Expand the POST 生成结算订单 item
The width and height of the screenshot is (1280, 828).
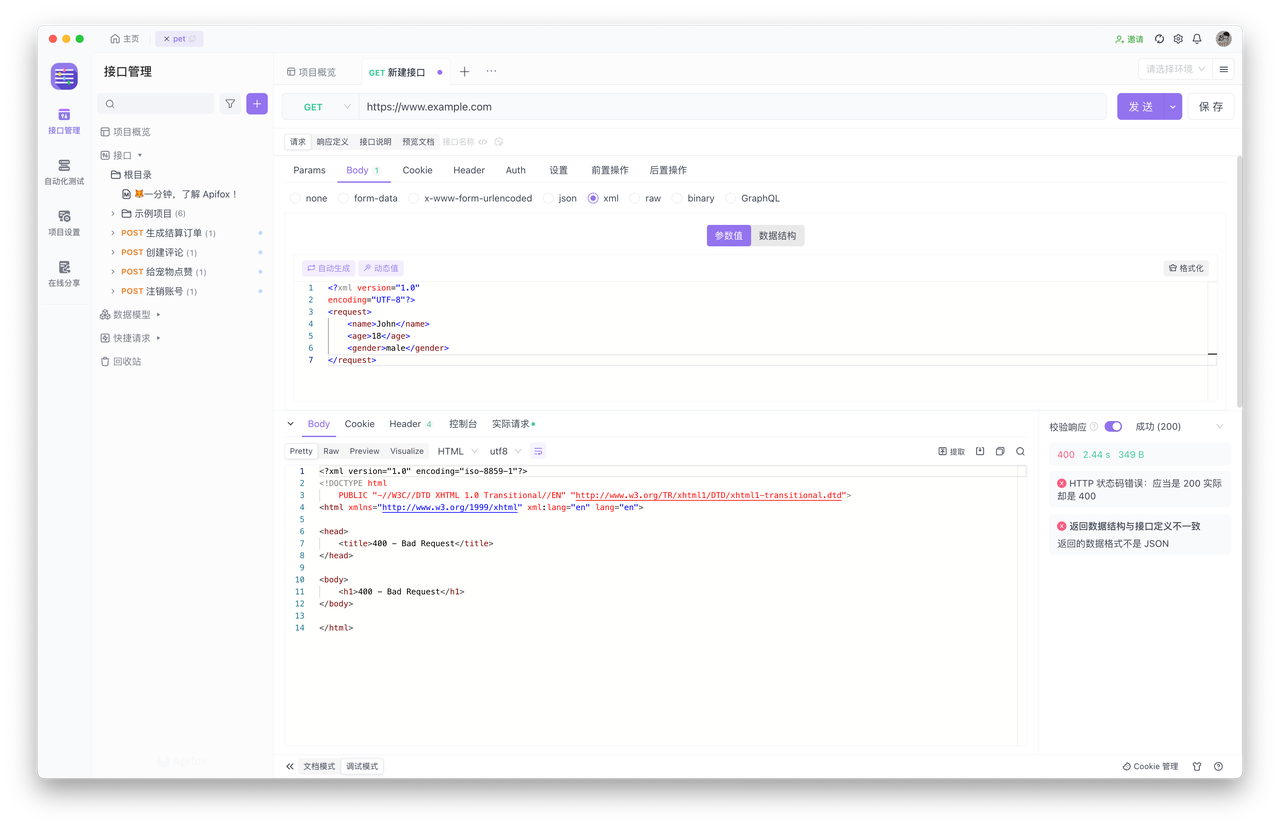point(113,233)
